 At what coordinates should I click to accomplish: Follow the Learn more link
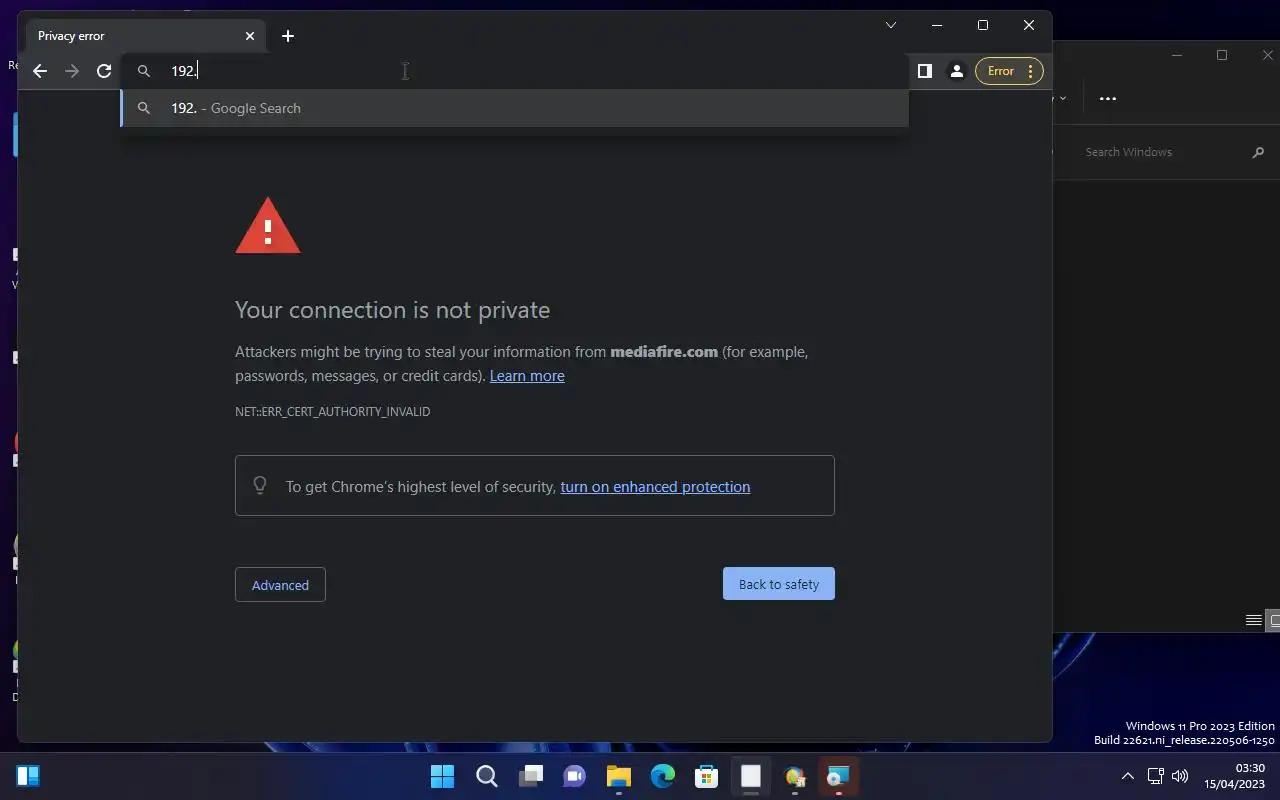tap(527, 376)
